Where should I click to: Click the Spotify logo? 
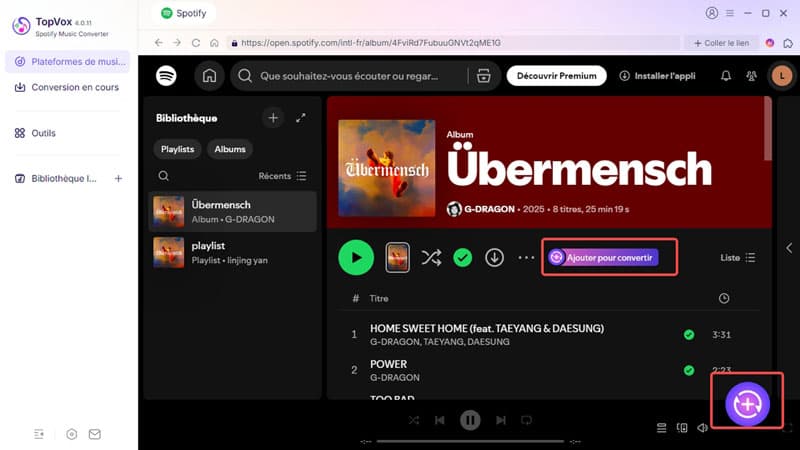click(166, 76)
